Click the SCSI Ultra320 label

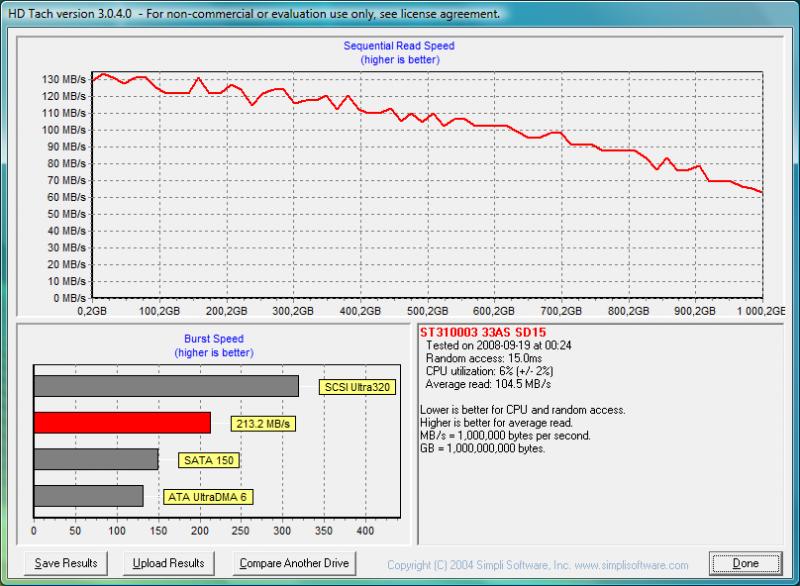click(357, 387)
